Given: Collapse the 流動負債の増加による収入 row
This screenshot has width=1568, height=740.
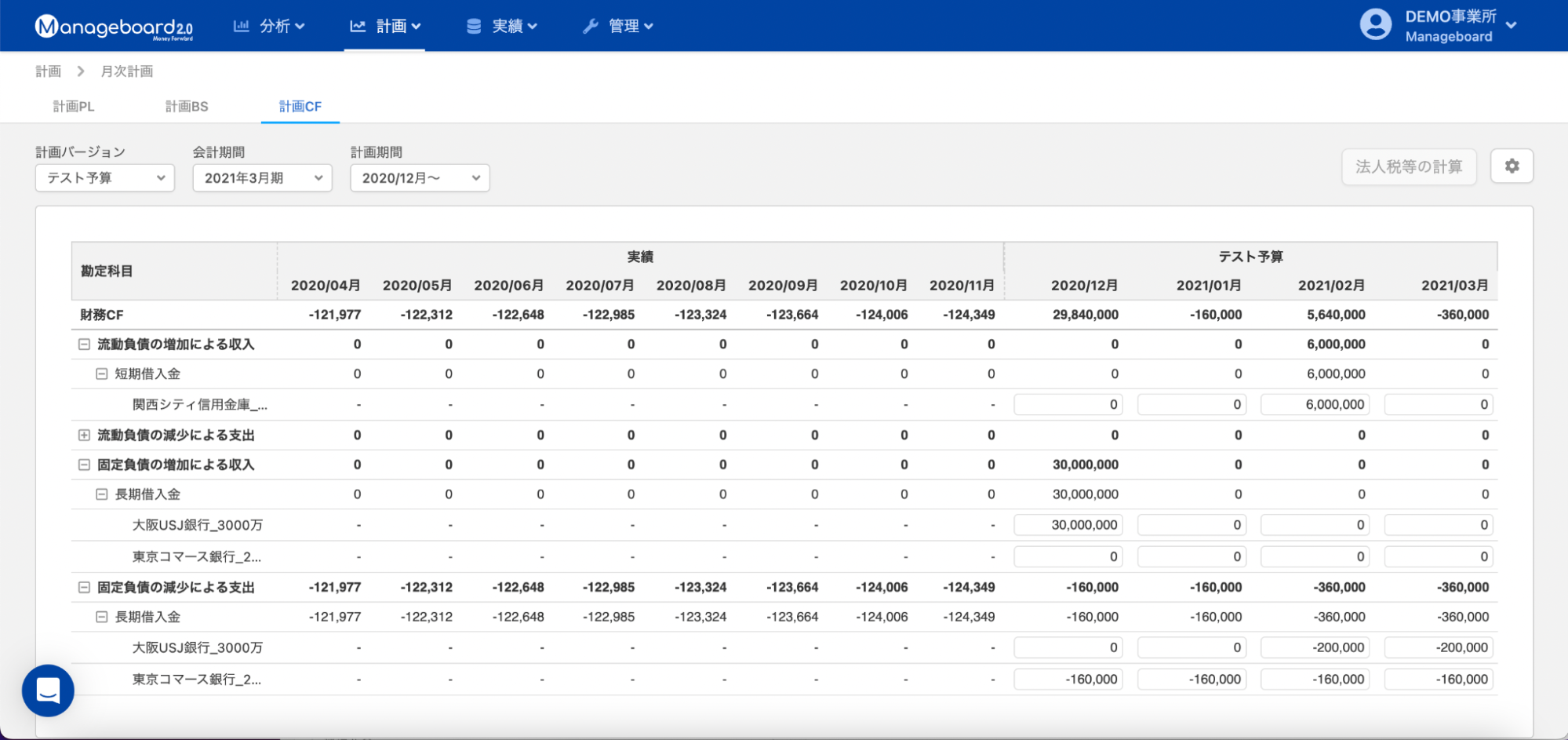Looking at the screenshot, I should (x=84, y=344).
